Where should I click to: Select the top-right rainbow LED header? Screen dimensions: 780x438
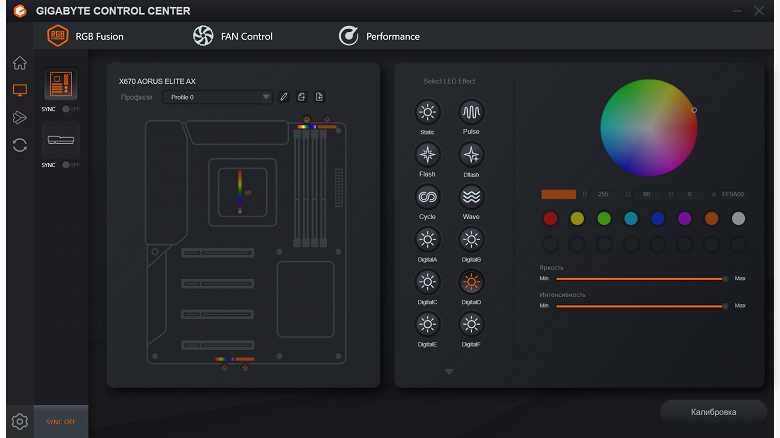click(x=306, y=127)
